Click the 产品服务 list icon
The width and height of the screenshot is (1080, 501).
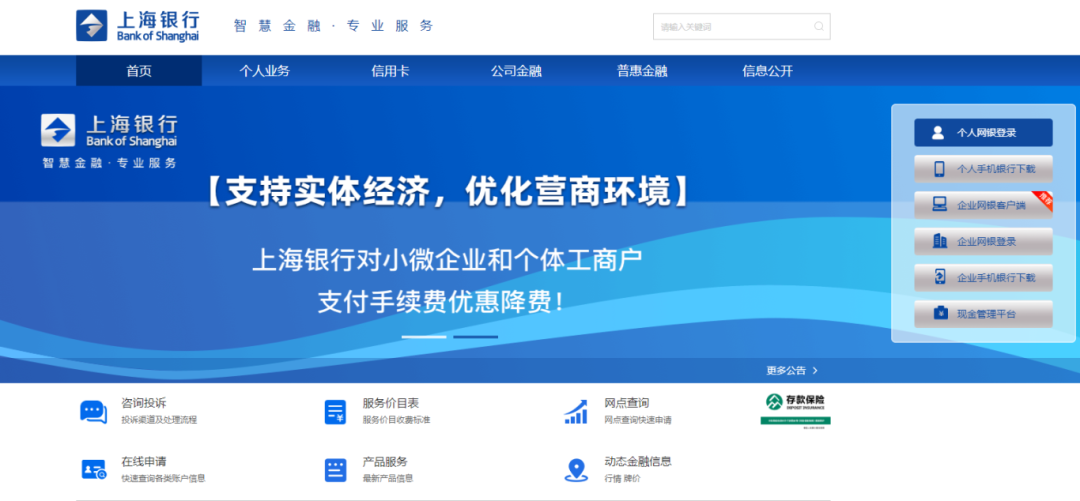(335, 470)
